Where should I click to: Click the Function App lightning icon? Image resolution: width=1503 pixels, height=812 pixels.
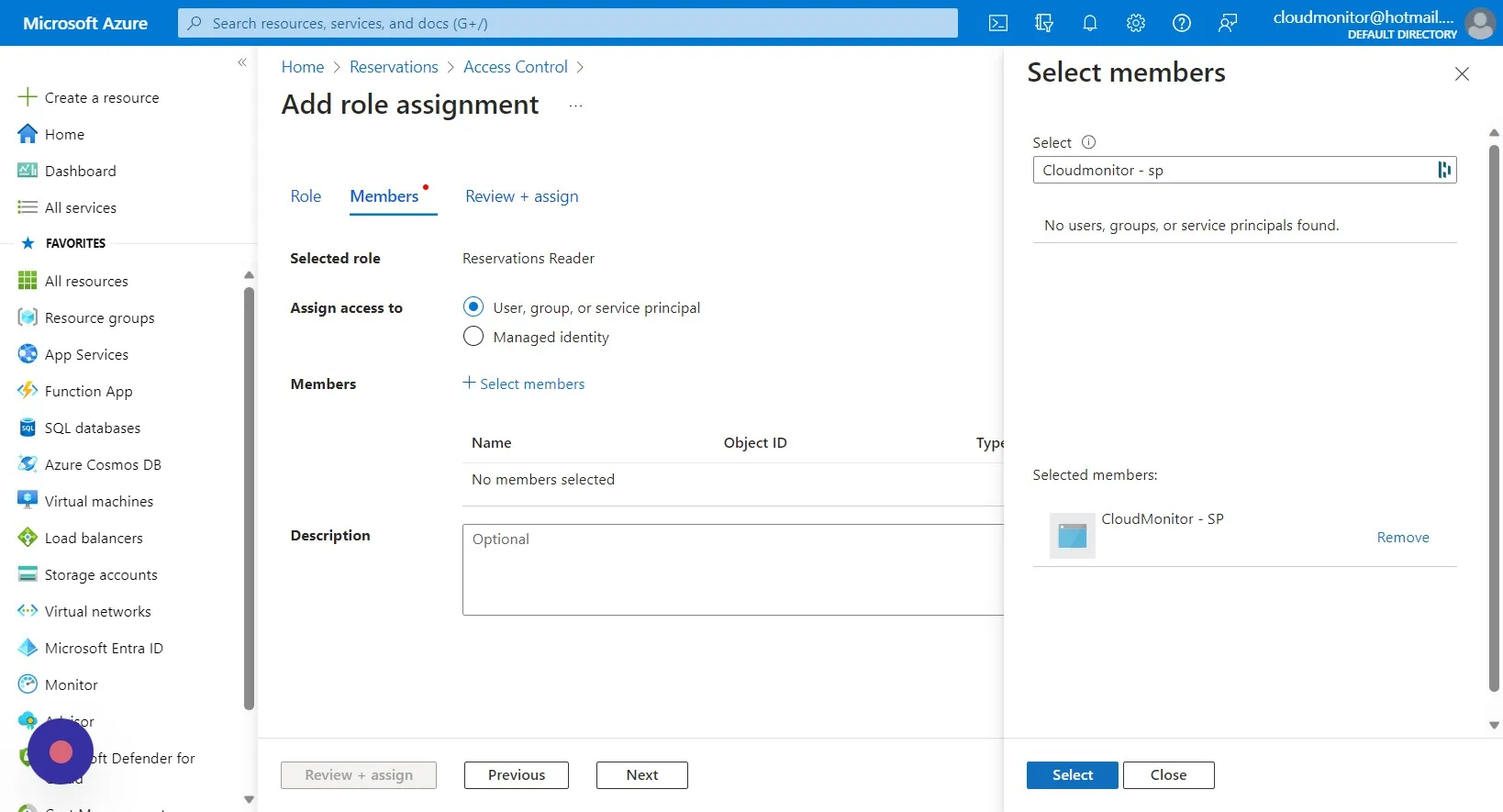click(x=28, y=391)
